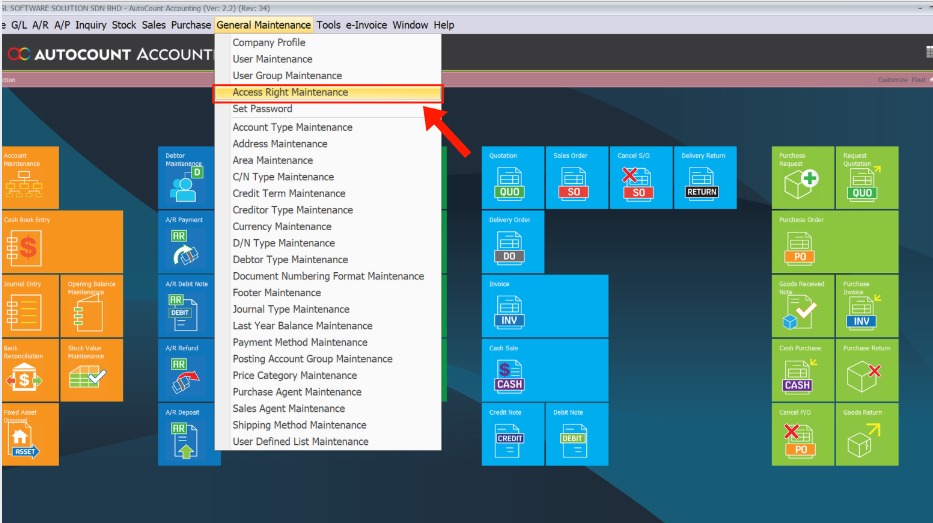Viewport: 933px width, 523px height.
Task: Open the Fixed Asset Disposal tile
Action: pos(30,434)
